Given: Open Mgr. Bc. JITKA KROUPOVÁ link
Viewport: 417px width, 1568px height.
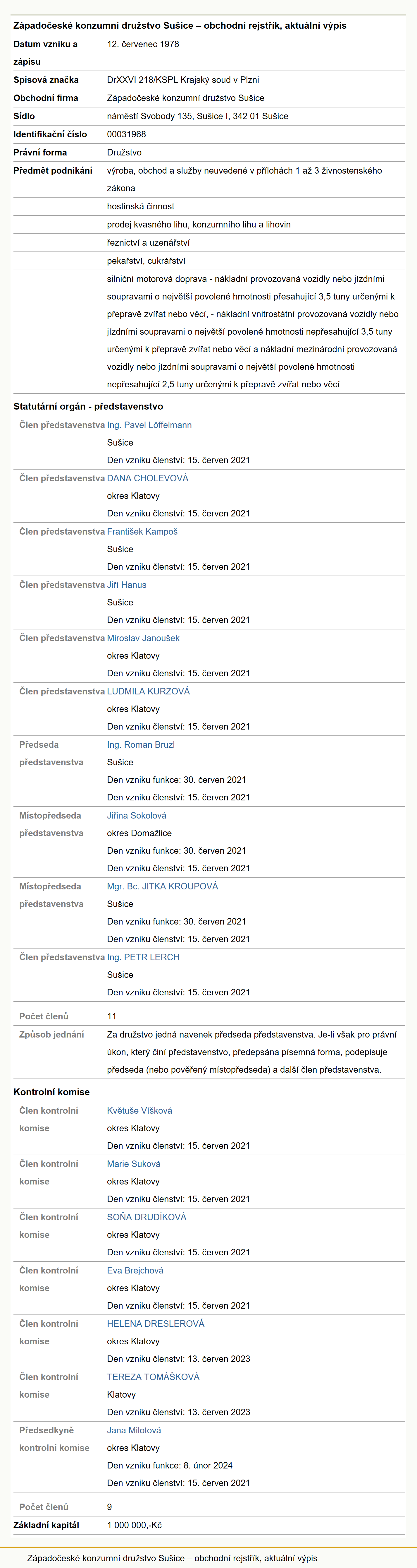Looking at the screenshot, I should coord(162,886).
